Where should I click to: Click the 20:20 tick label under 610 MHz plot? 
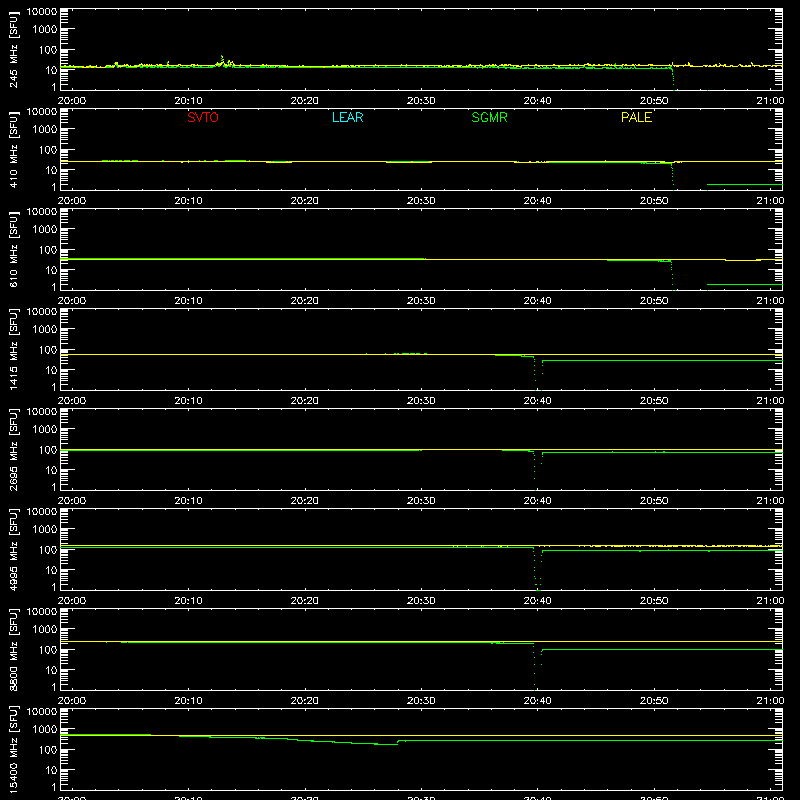coord(305,301)
